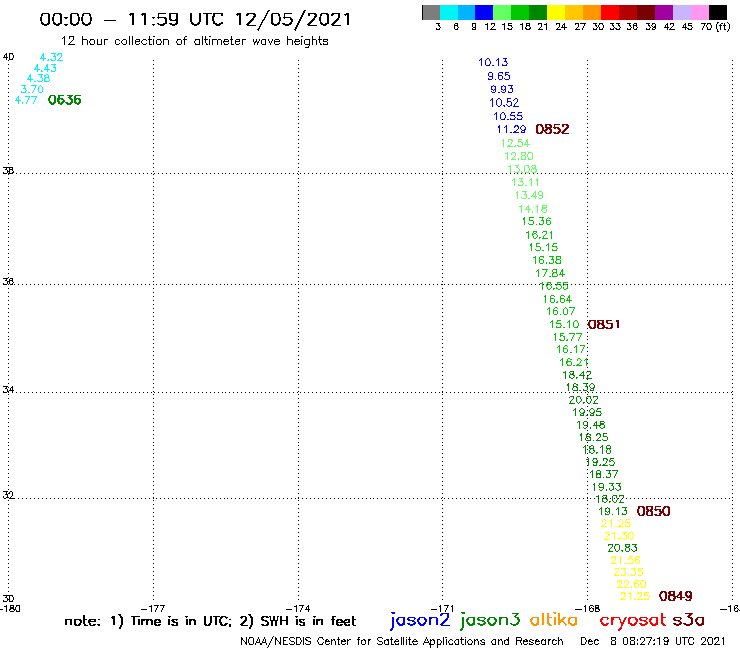Click the wave height value '4.38'
The height and width of the screenshot is (650, 740).
click(38, 78)
